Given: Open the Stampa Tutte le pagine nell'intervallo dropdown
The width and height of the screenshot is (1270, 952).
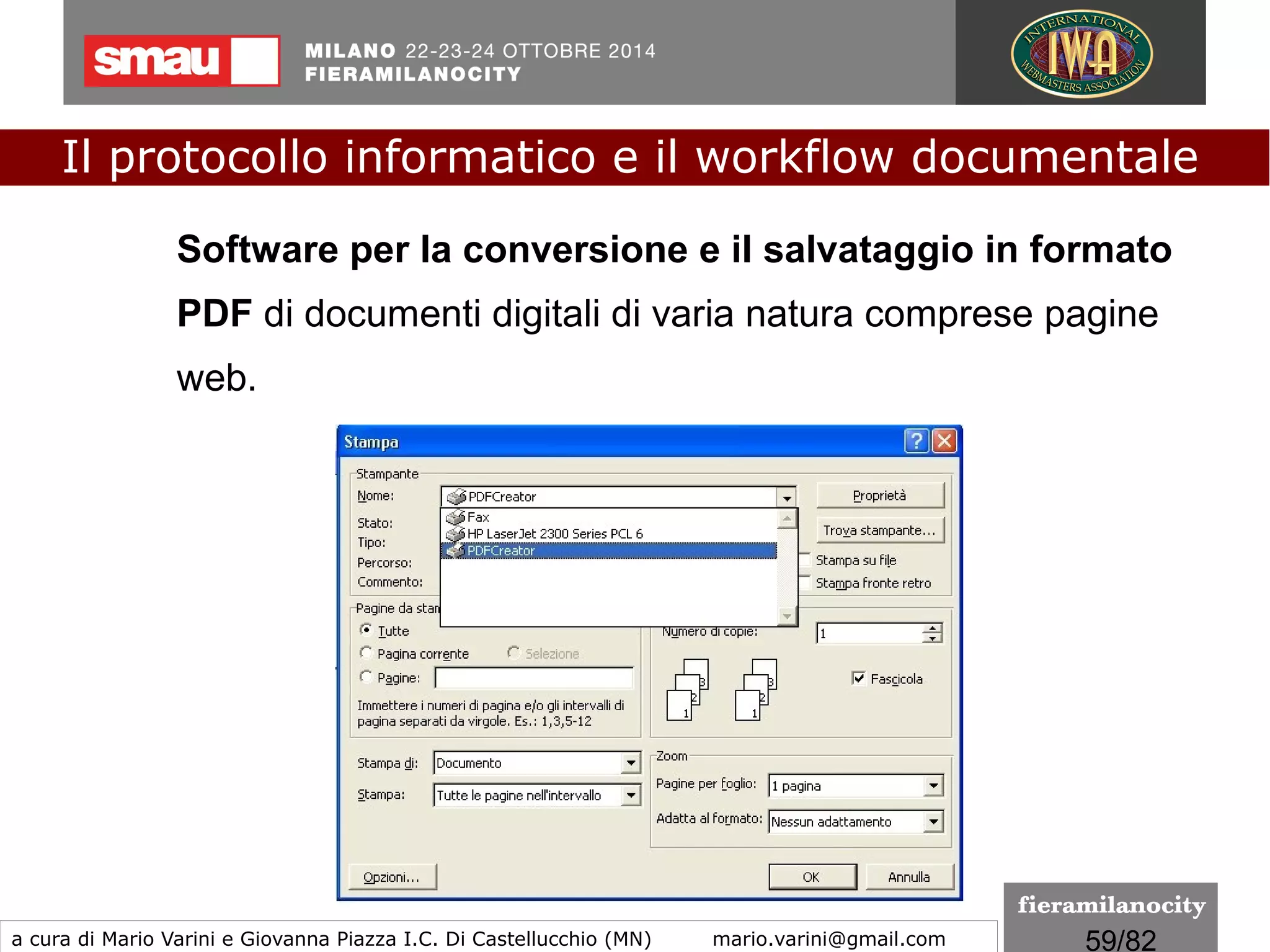Looking at the screenshot, I should [631, 795].
